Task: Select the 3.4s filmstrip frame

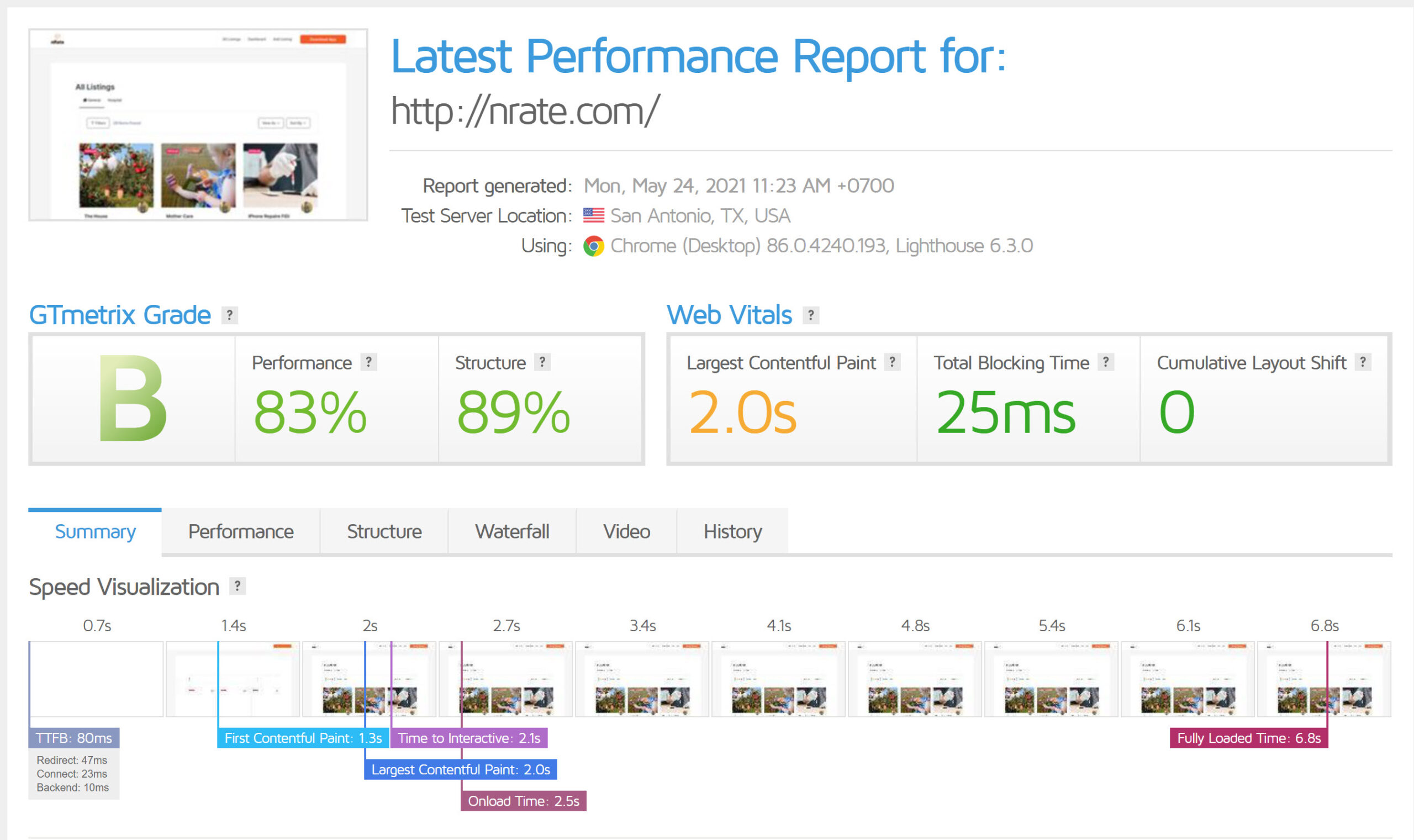Action: (x=642, y=679)
